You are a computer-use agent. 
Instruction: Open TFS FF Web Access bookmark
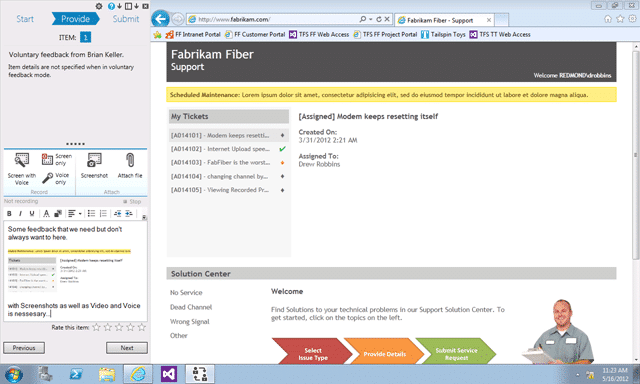click(319, 35)
